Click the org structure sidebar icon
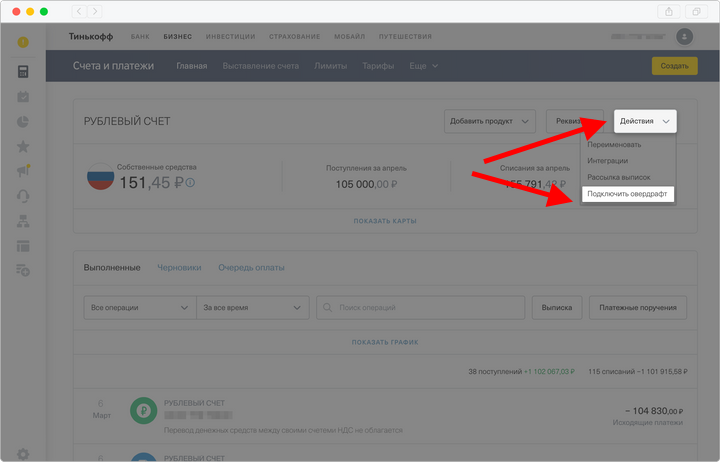 (23, 221)
